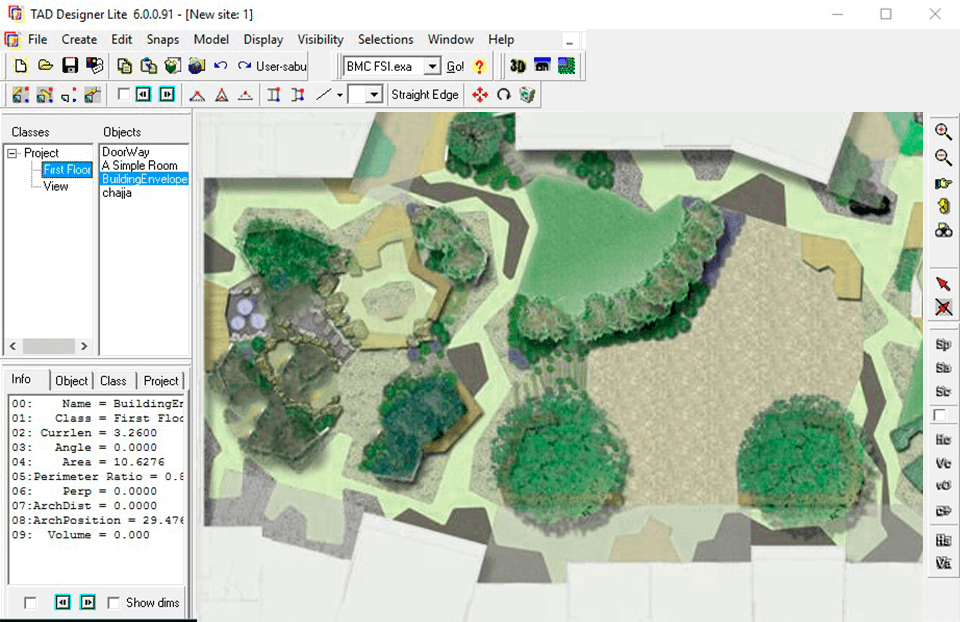960x622 pixels.
Task: Toggle the small checkbox in the right sidebar
Action: (x=937, y=414)
